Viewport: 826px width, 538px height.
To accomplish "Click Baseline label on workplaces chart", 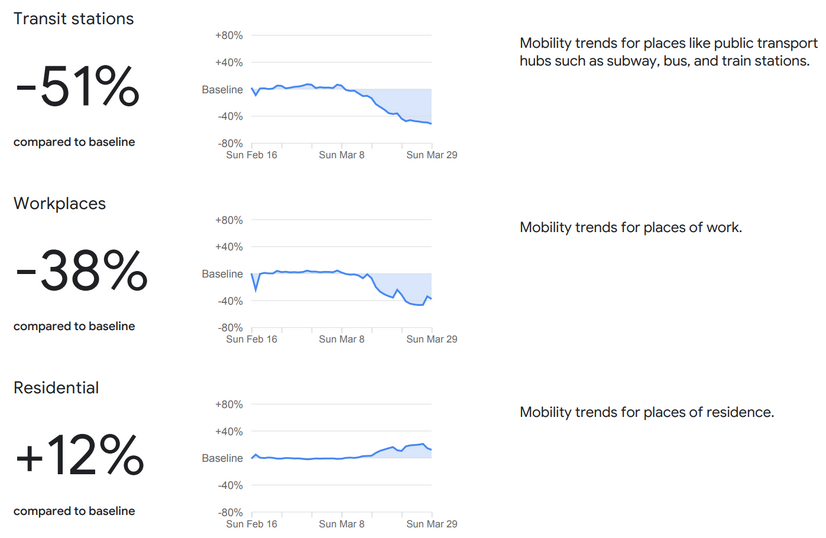I will pos(222,274).
